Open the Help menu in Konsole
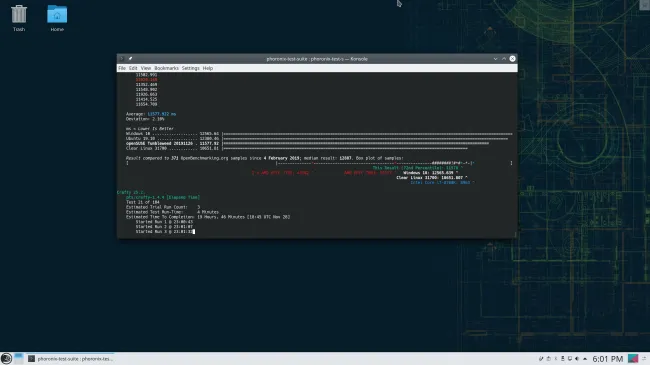 (x=208, y=68)
